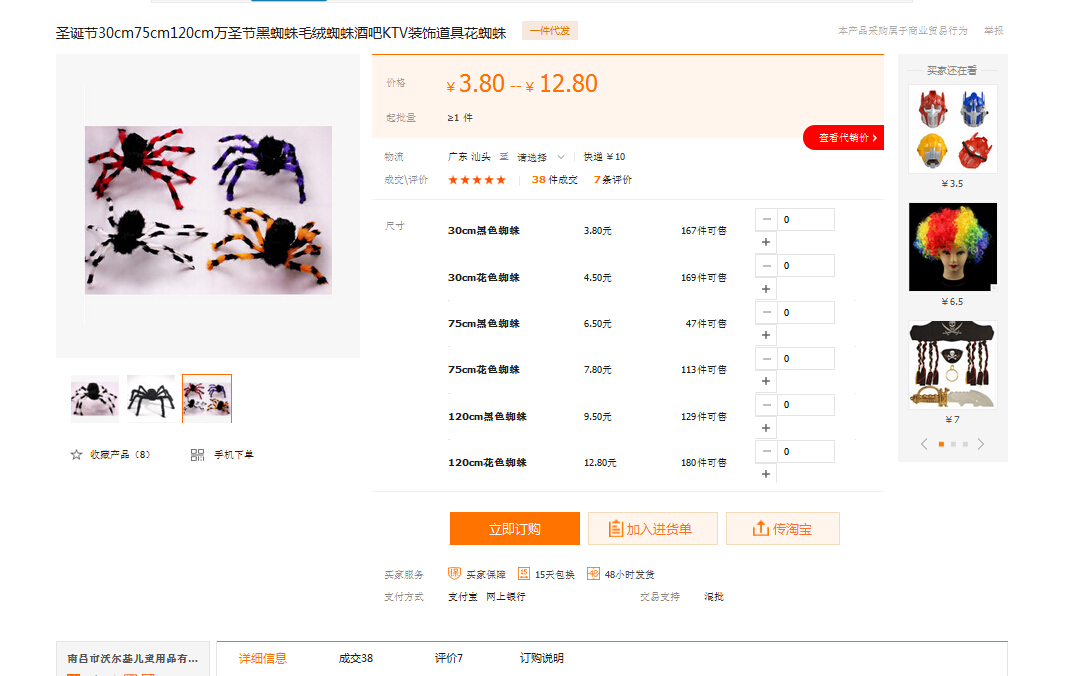Open the mobile order QR code icon

pos(197,455)
